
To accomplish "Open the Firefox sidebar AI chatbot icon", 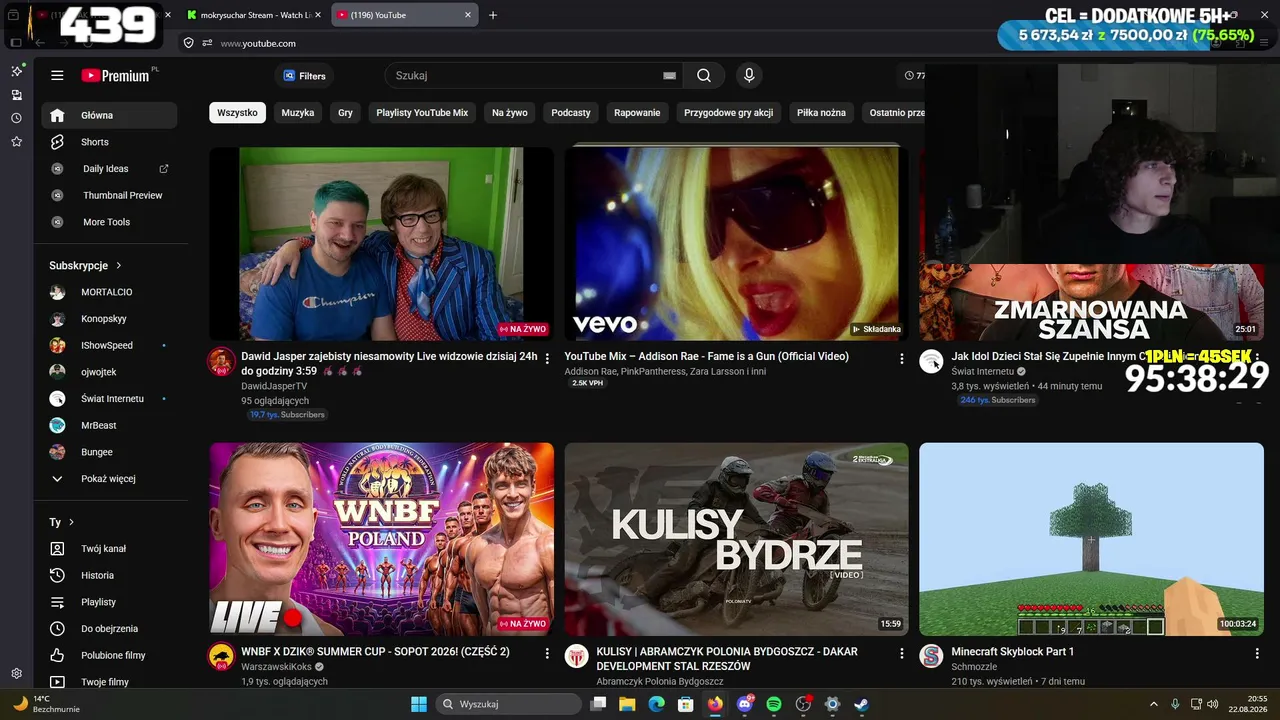I will coord(16,71).
